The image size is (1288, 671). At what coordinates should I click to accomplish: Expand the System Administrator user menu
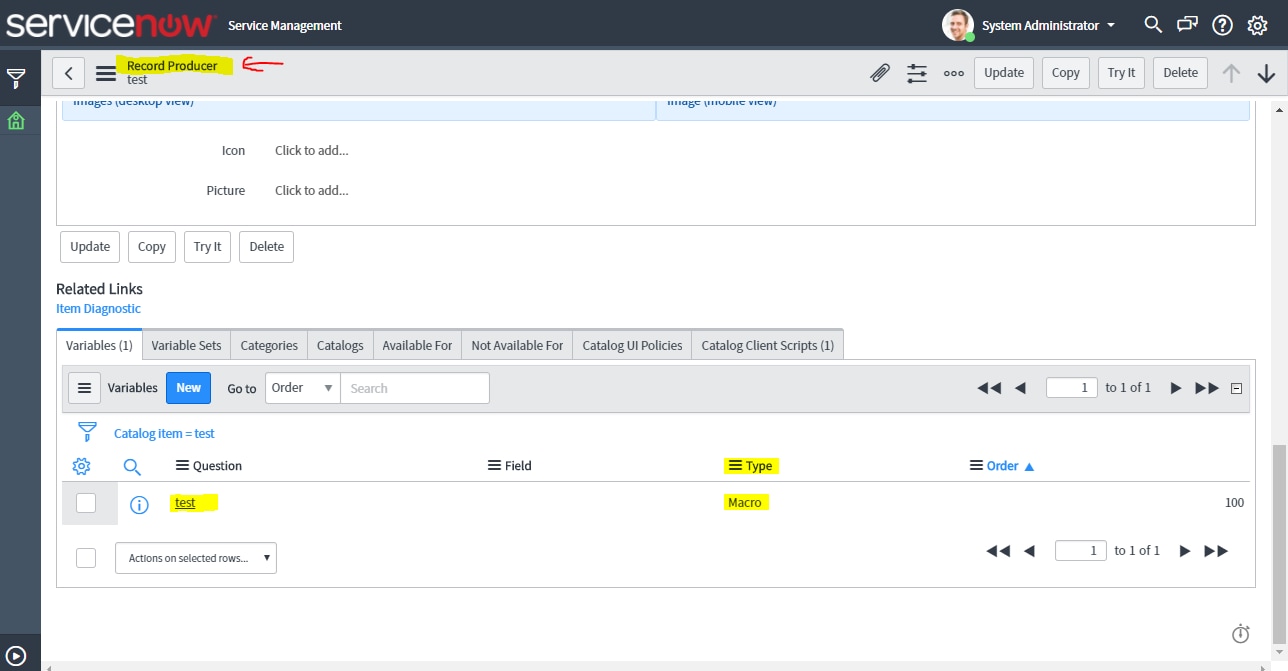tap(1049, 25)
